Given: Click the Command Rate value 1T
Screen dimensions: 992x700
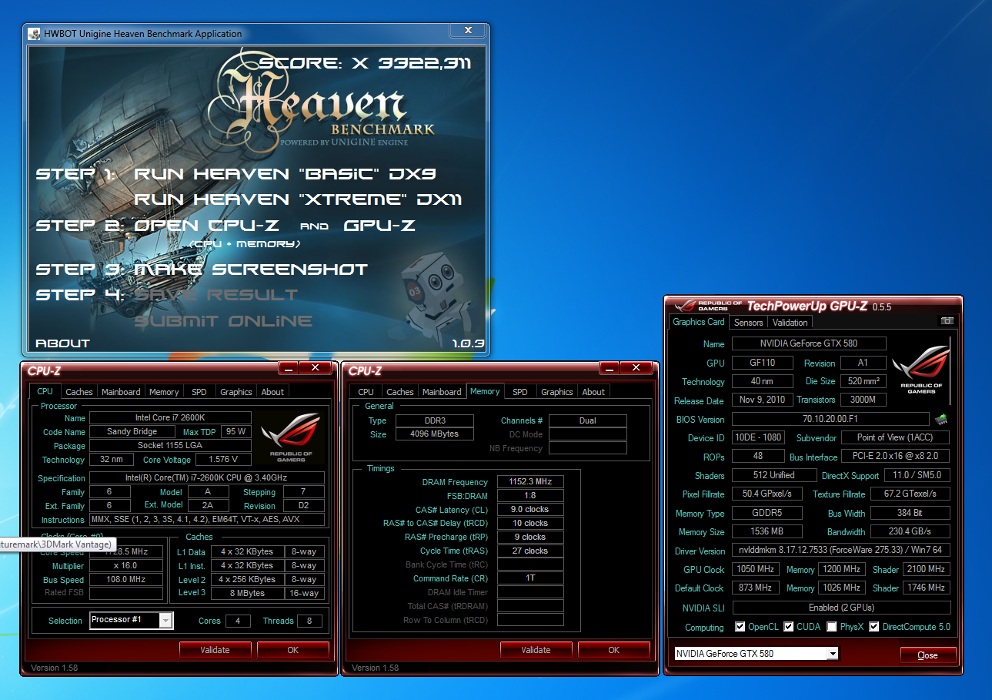Looking at the screenshot, I should pos(530,578).
